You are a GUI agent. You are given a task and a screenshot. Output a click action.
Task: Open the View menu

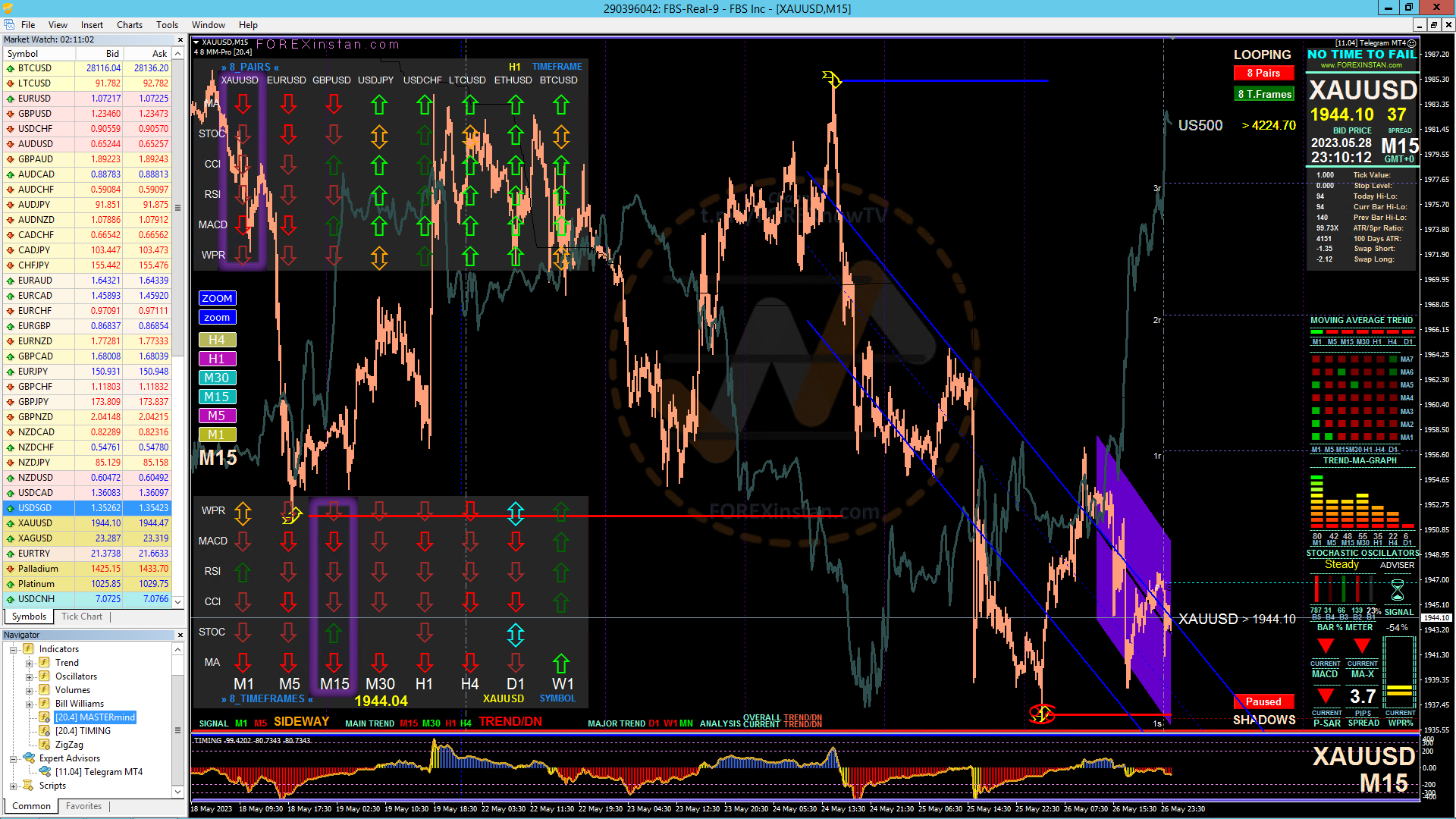pos(58,25)
